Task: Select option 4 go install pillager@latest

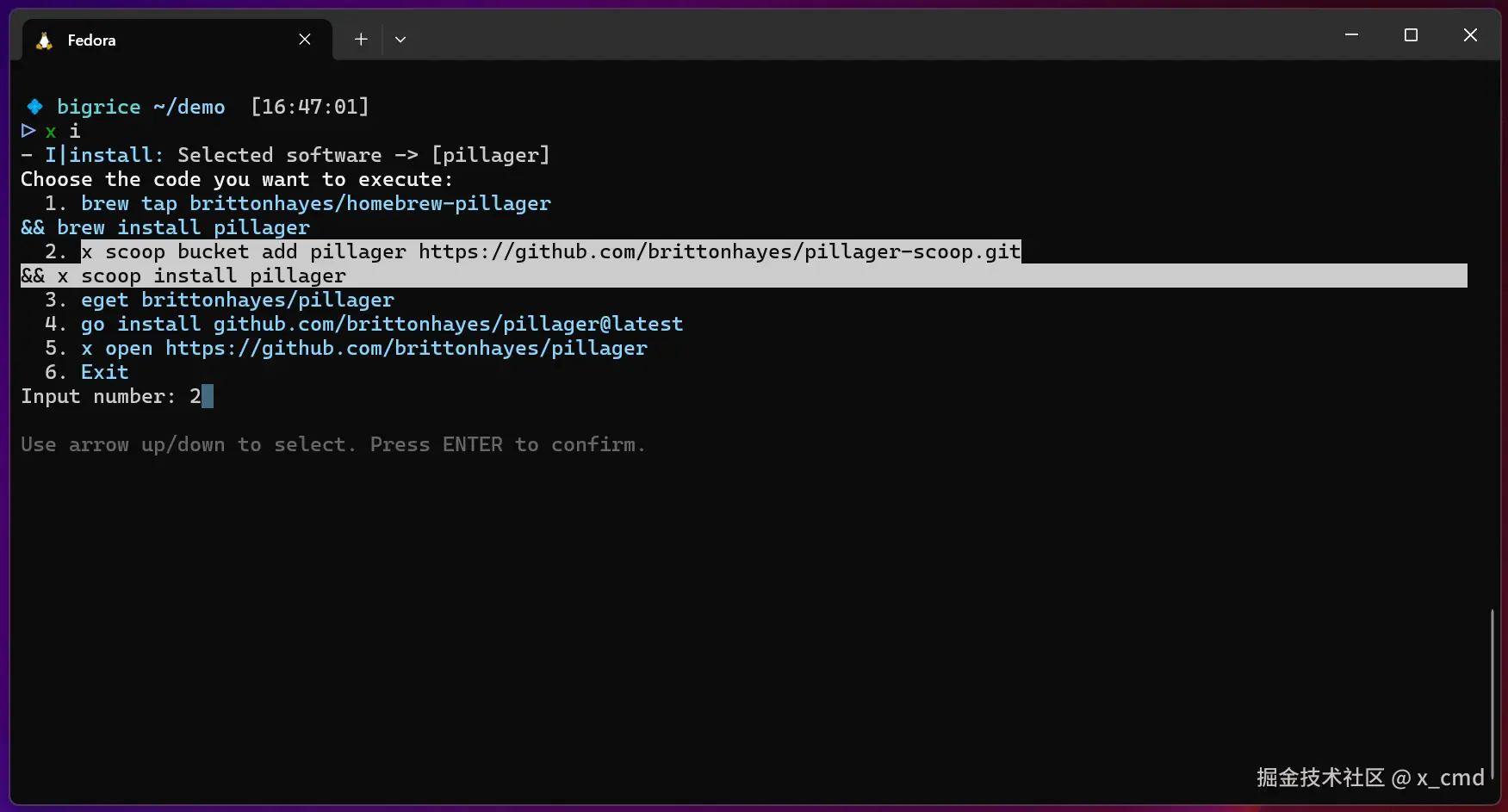Action: tap(382, 325)
